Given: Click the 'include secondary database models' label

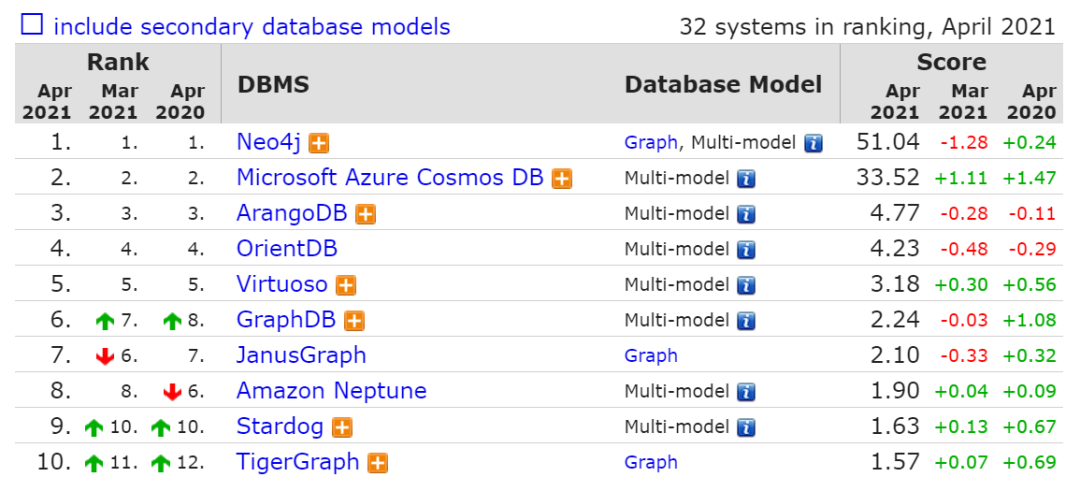Looking at the screenshot, I should [252, 27].
